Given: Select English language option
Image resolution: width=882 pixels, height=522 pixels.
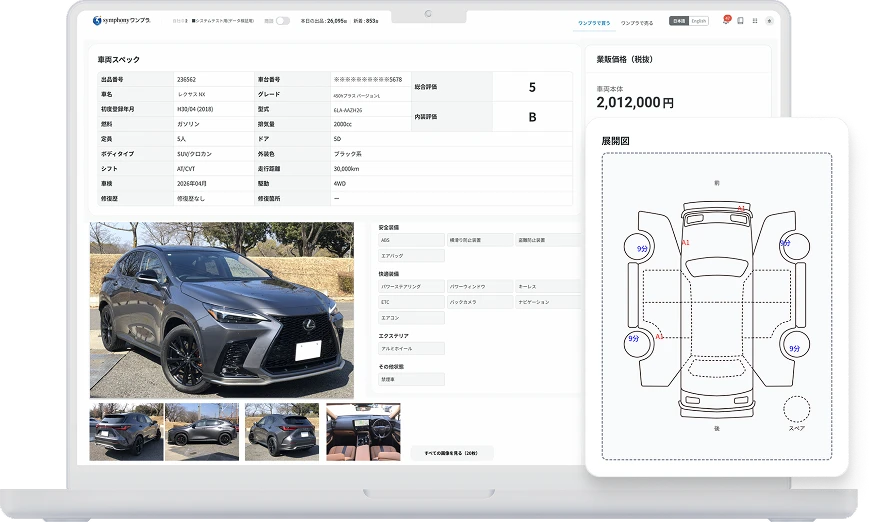Looking at the screenshot, I should 699,21.
